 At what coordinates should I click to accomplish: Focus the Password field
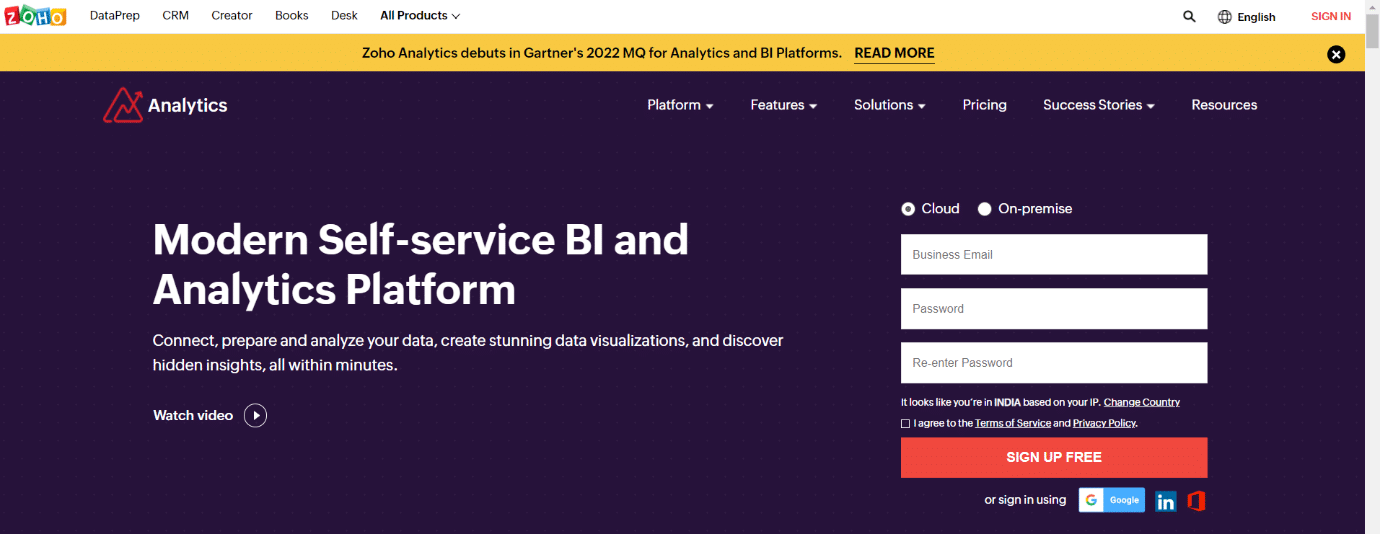point(1054,309)
